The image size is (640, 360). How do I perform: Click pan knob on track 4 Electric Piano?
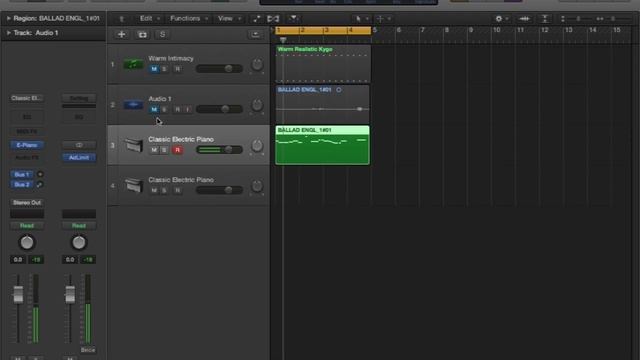257,186
